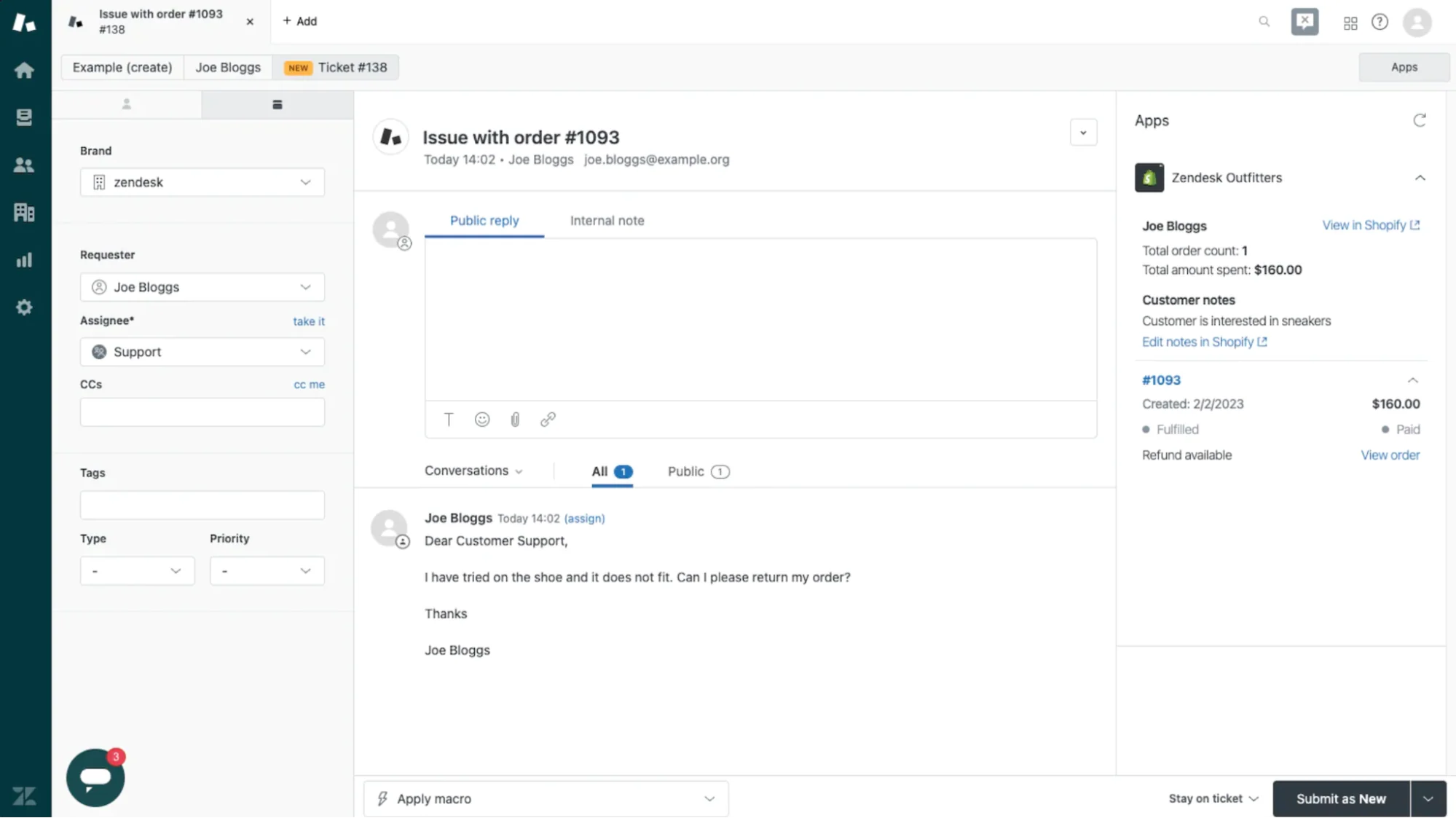
Task: Open the chat widget bubble
Action: (95, 777)
